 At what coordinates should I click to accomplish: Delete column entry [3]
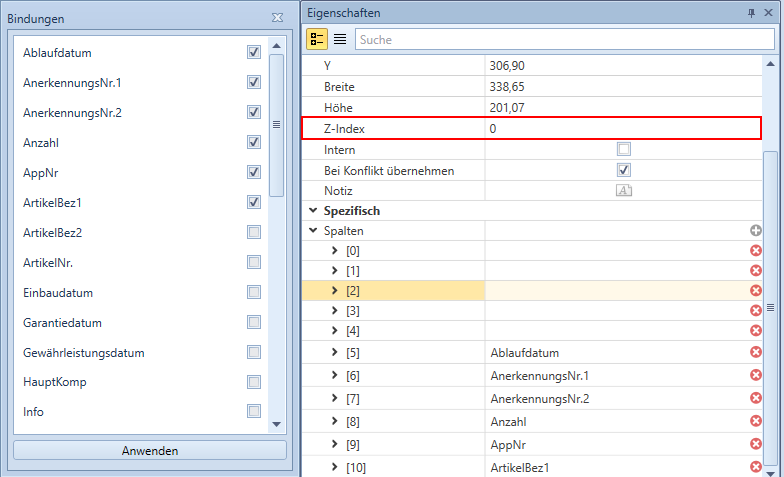pyautogui.click(x=756, y=310)
